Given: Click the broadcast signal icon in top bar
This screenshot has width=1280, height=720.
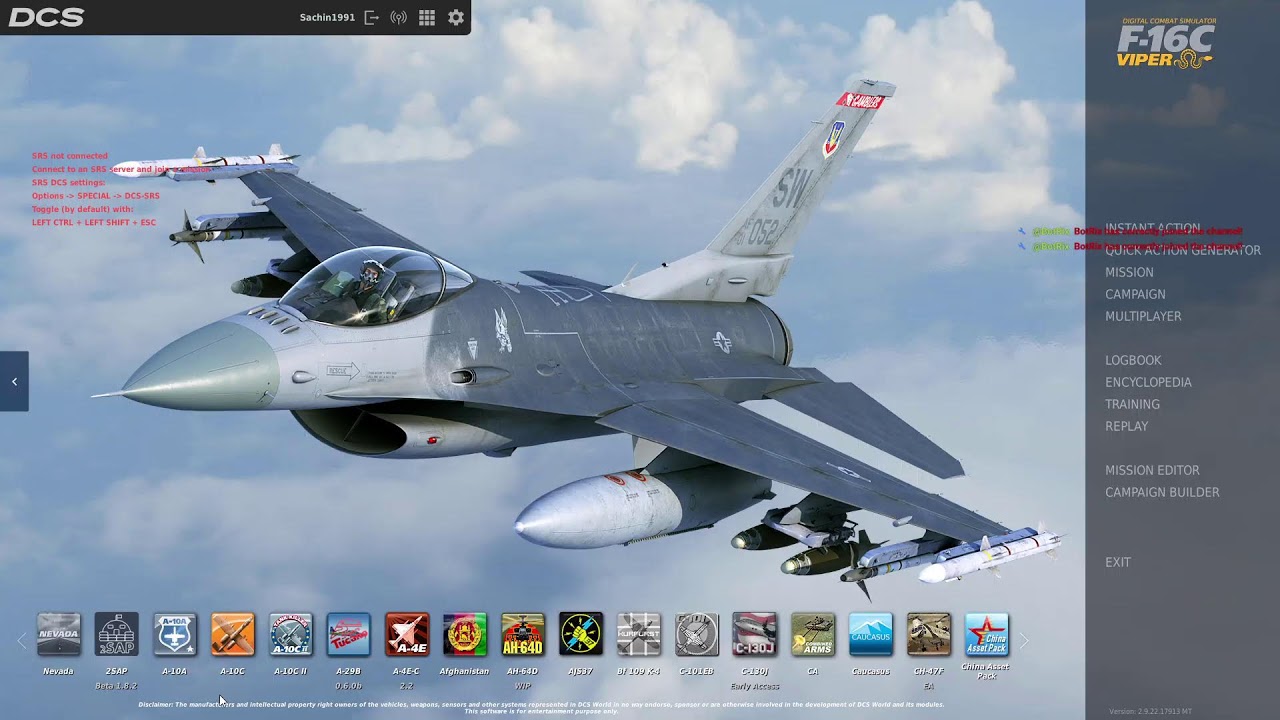Looking at the screenshot, I should 398,17.
